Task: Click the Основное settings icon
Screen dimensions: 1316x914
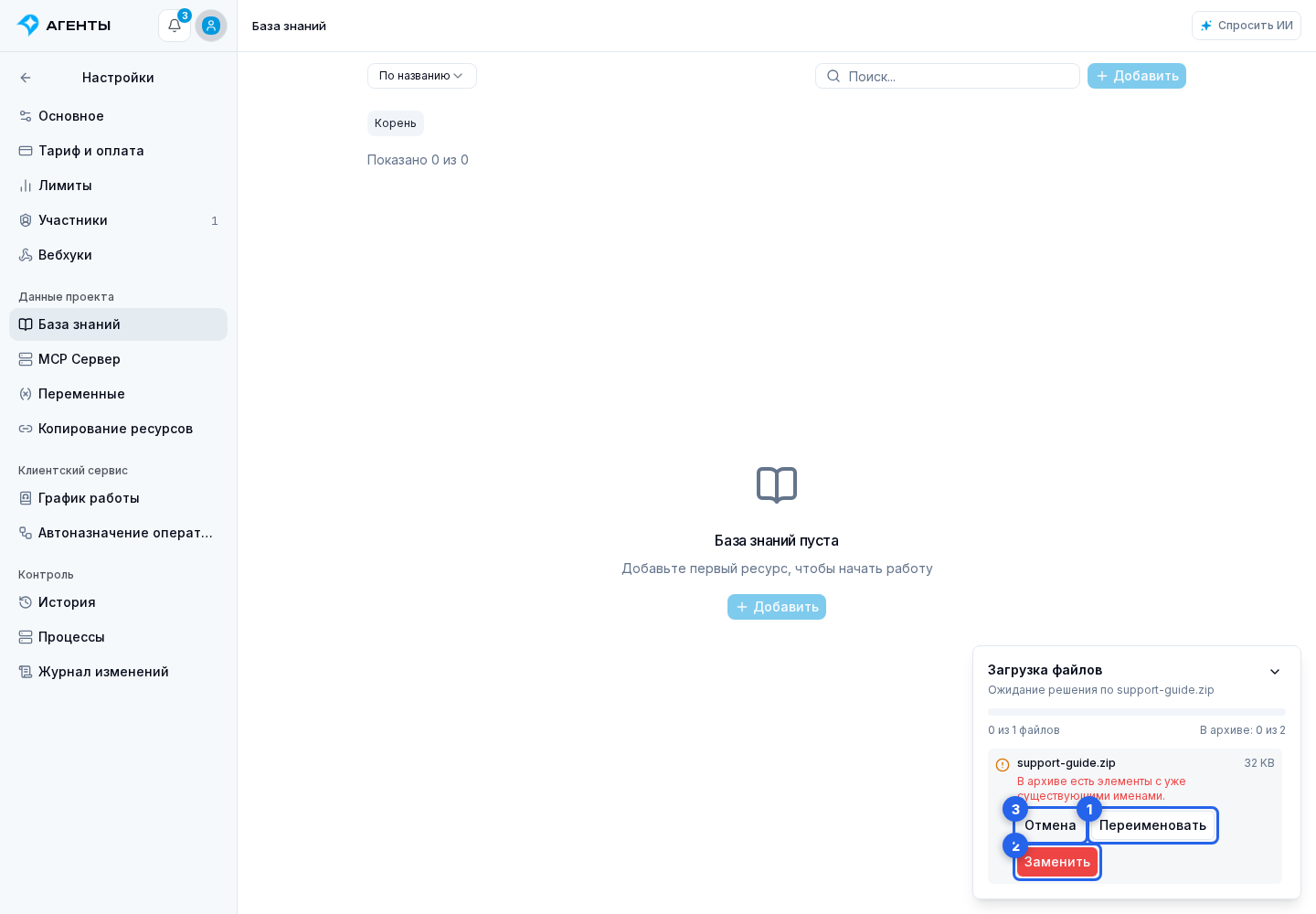Action: tap(26, 116)
